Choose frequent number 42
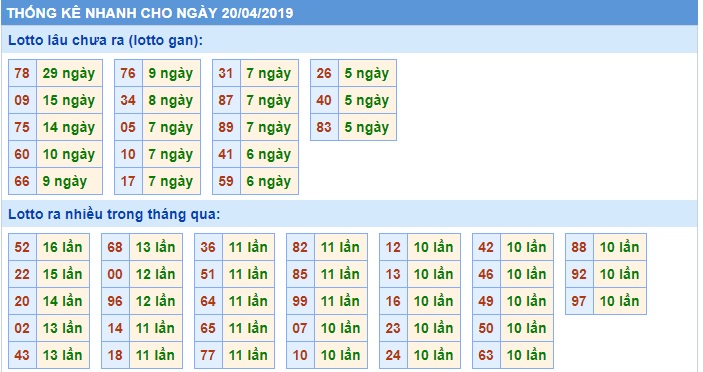Screen dimensions: 703x372 [x=486, y=247]
